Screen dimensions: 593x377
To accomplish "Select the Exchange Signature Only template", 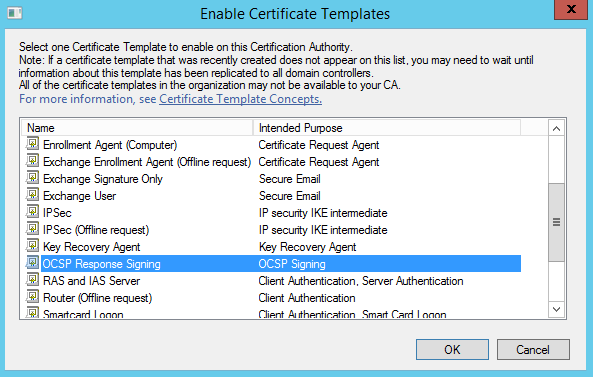I will tap(103, 179).
